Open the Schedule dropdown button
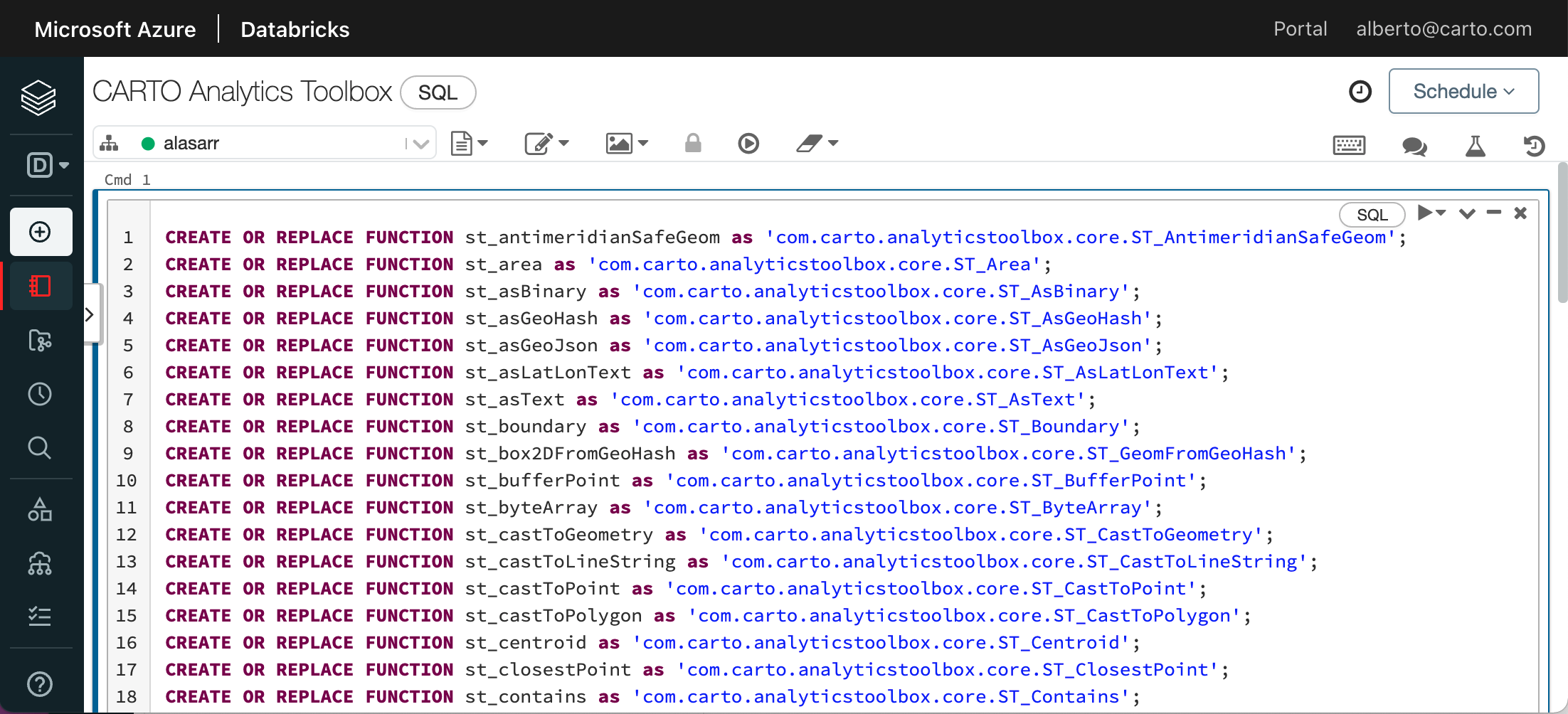Viewport: 1568px width, 714px height. [1463, 91]
